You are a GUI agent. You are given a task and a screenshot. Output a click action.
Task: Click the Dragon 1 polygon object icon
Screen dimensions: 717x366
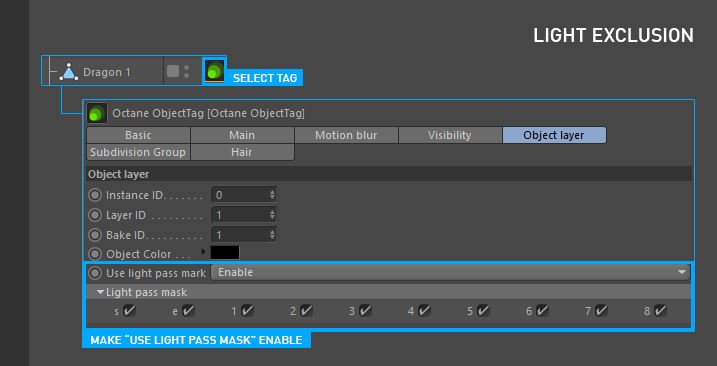(x=69, y=72)
